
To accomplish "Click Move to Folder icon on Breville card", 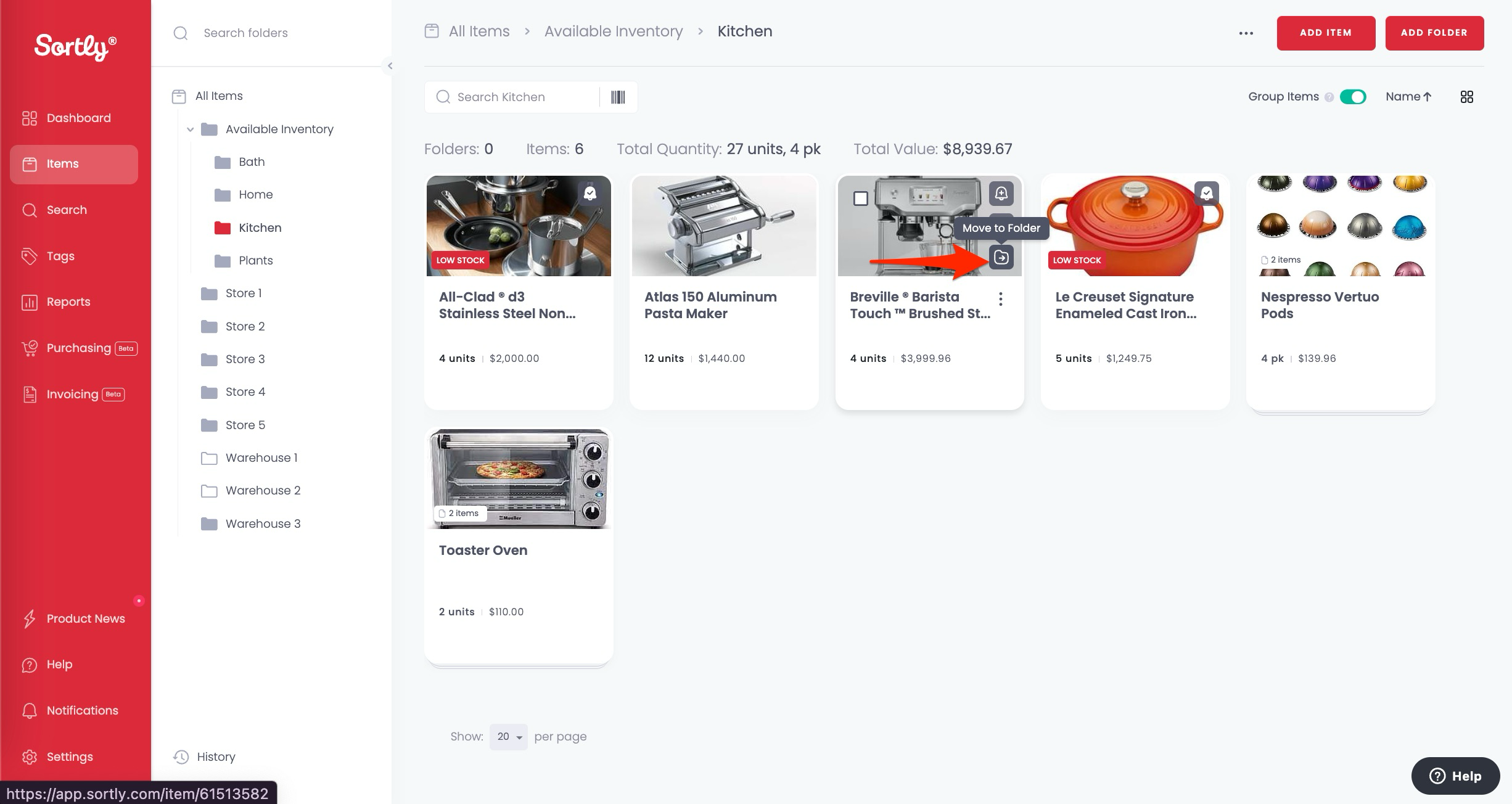I will point(1001,257).
